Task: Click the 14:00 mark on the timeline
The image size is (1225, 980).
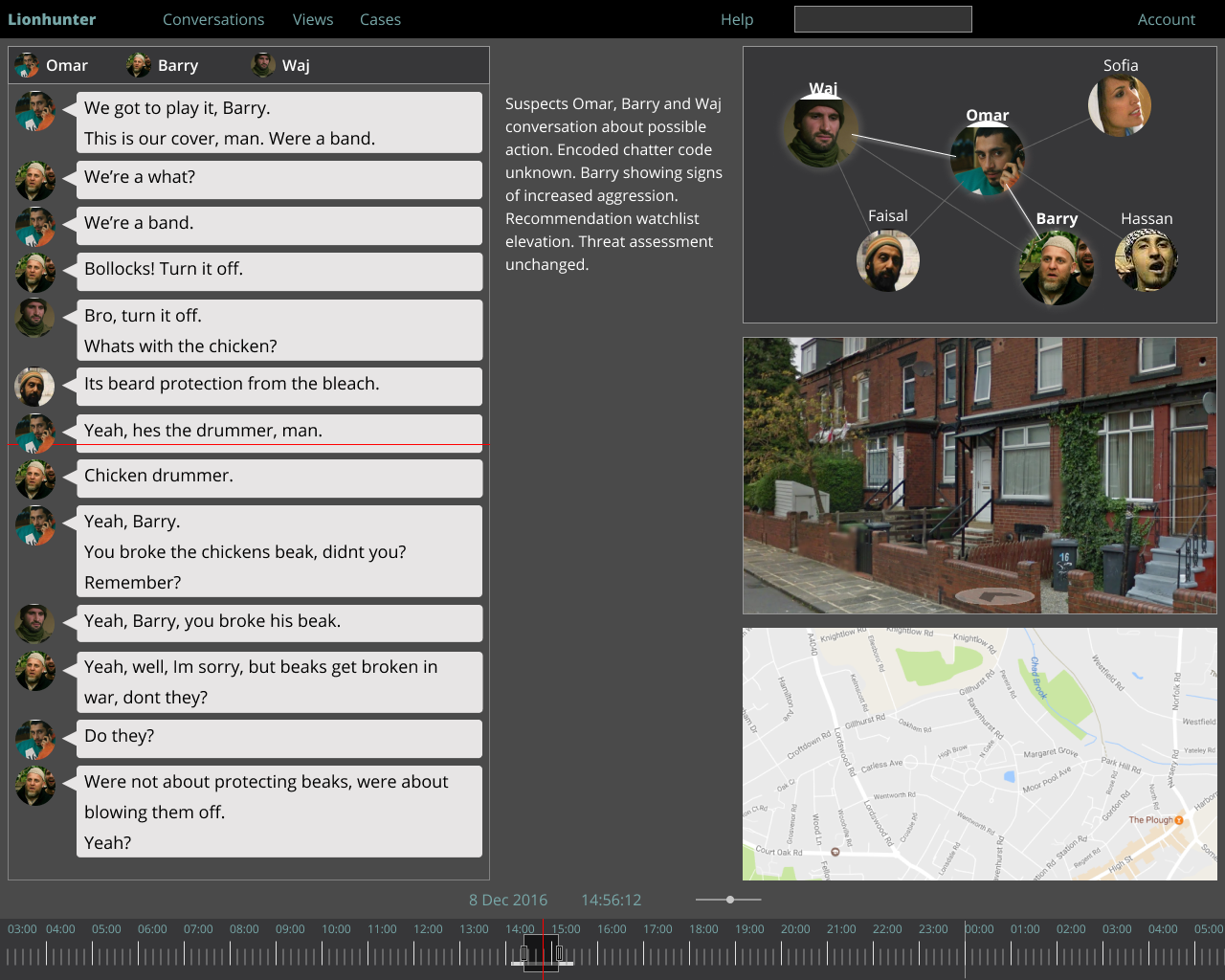Action: [519, 929]
